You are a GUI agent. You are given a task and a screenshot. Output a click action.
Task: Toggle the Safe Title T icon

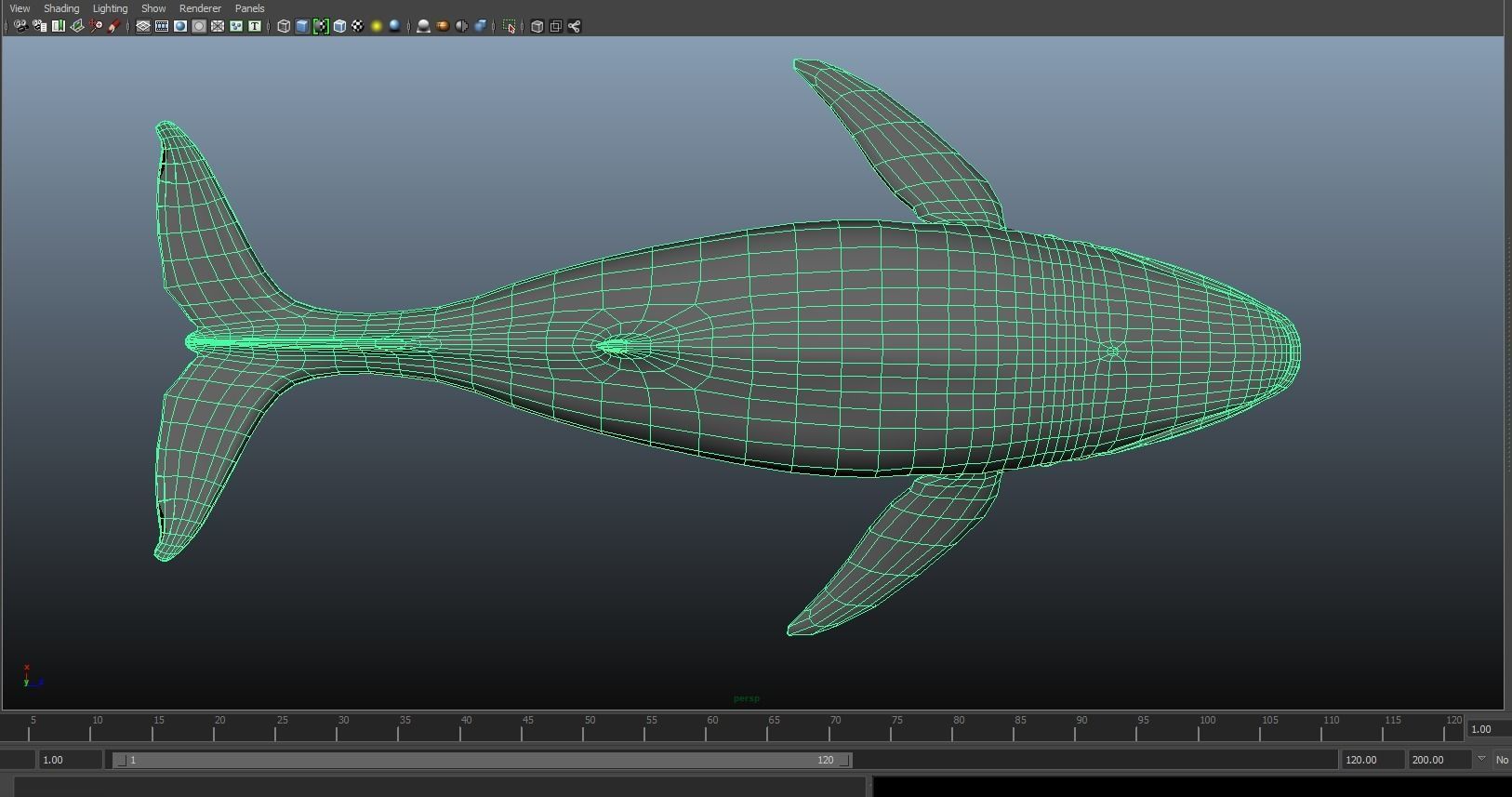click(255, 26)
